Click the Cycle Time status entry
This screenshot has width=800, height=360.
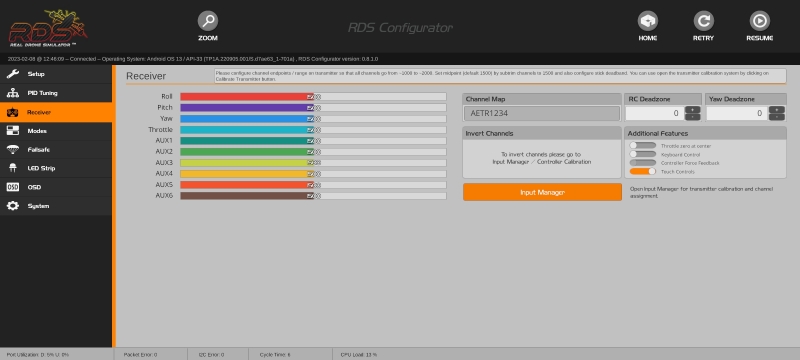pyautogui.click(x=274, y=354)
